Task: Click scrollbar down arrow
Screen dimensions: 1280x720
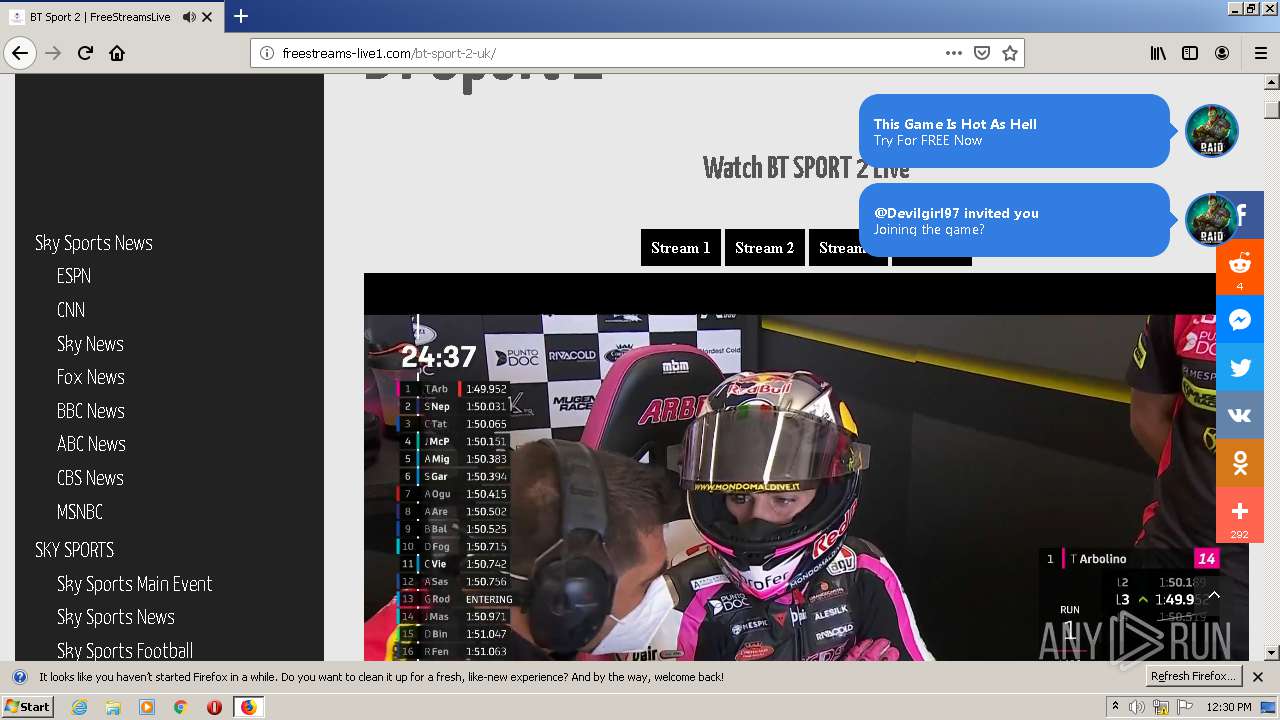Action: tap(1272, 653)
